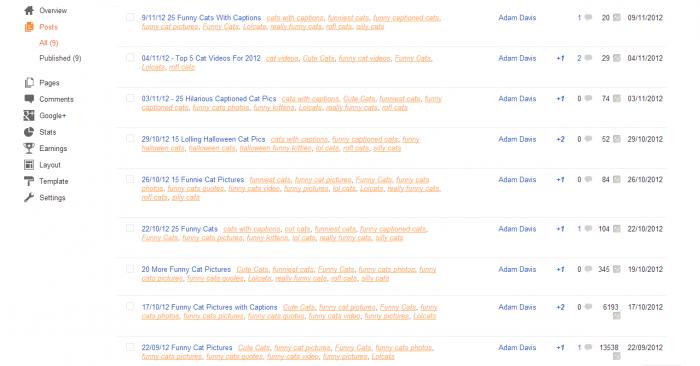The height and width of the screenshot is (366, 700).
Task: Tick checkbox for 29/10/12 Halloween post
Action: 130,138
